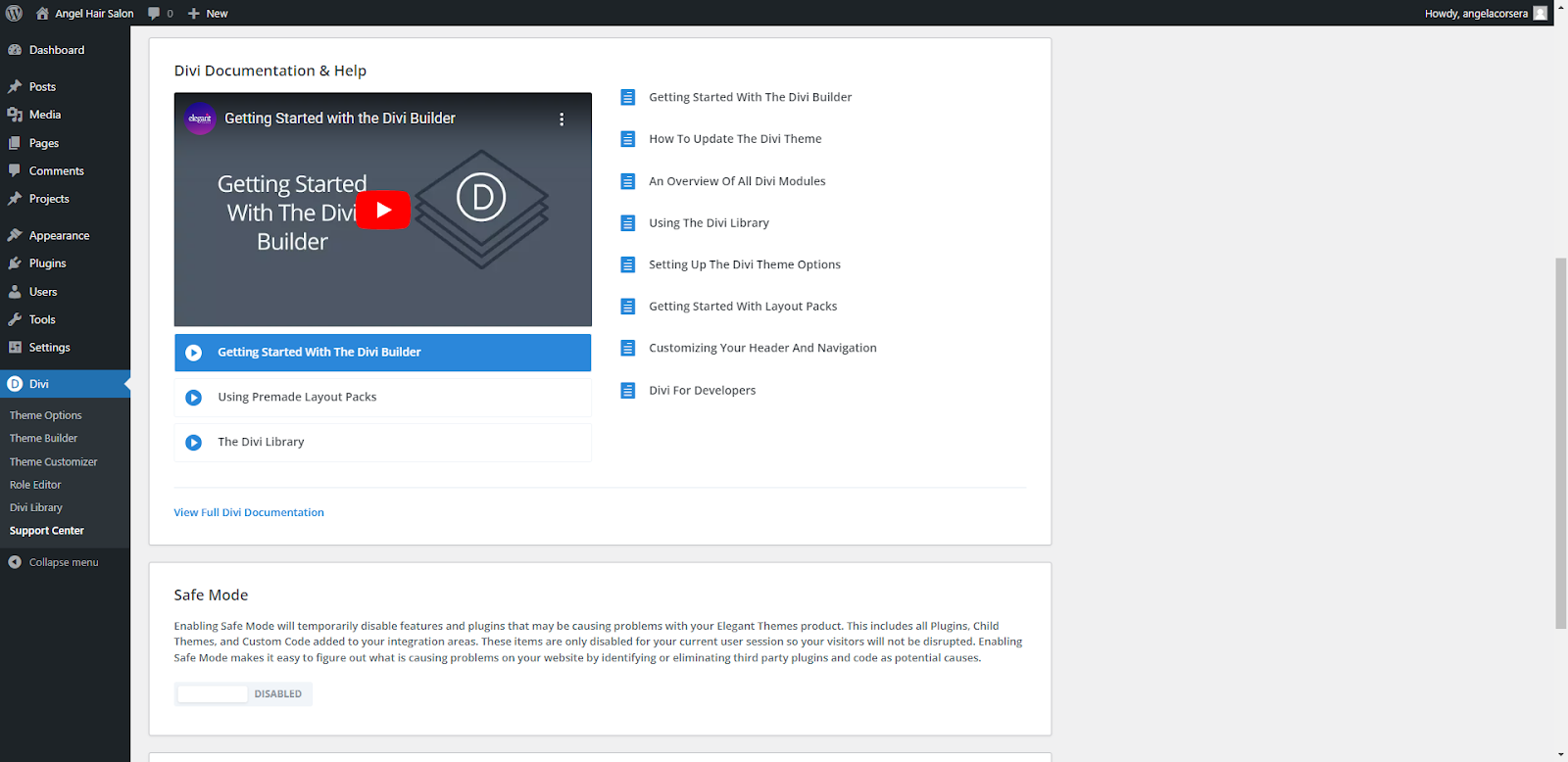Screen dimensions: 1568x762
Task: Click play icon beside Using Premade Layout Packs
Action: pos(194,398)
